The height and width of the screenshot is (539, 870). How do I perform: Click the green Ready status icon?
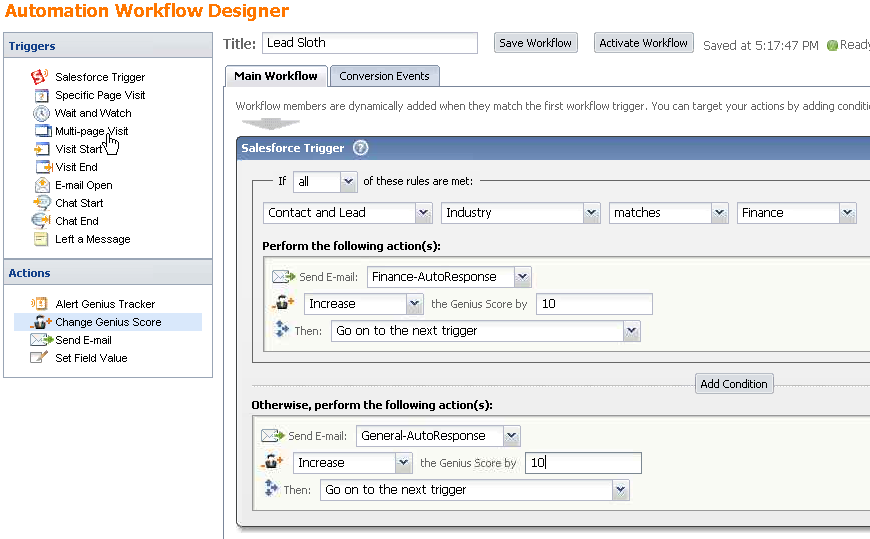[x=832, y=46]
